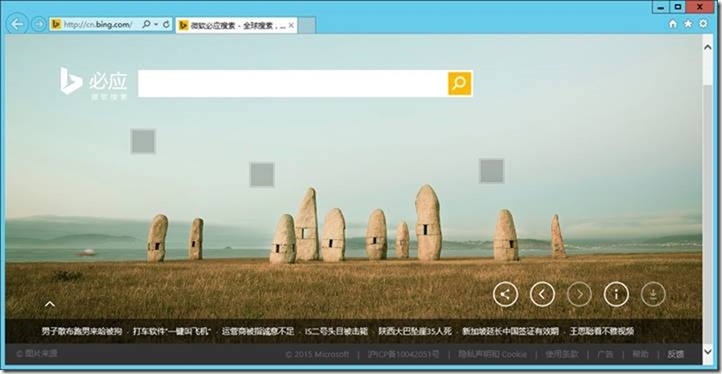Show the next background image
The height and width of the screenshot is (374, 722).
[x=579, y=294]
